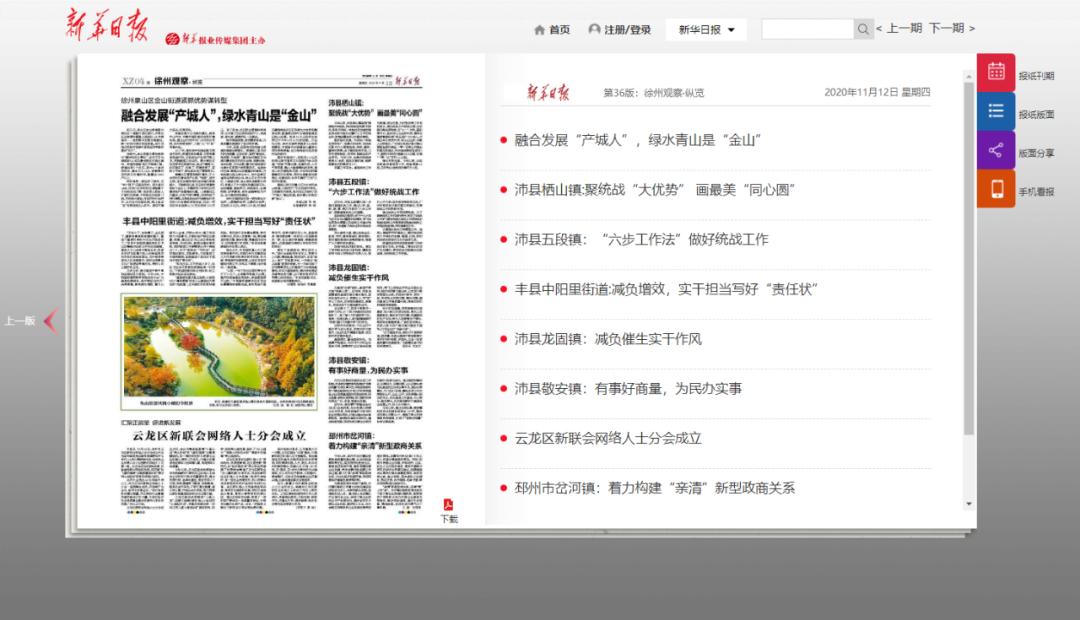Open article 云龙区新联会网络人士分会成立
1080x620 pixels.
pos(608,438)
